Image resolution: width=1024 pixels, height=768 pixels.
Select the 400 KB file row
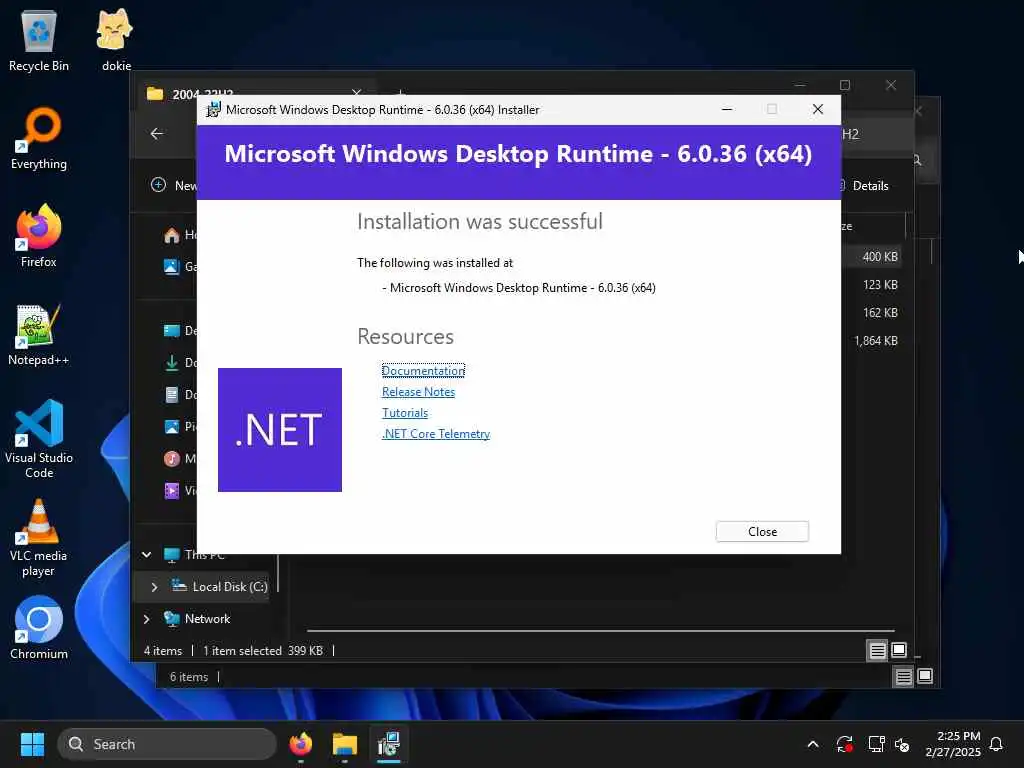tap(871, 257)
